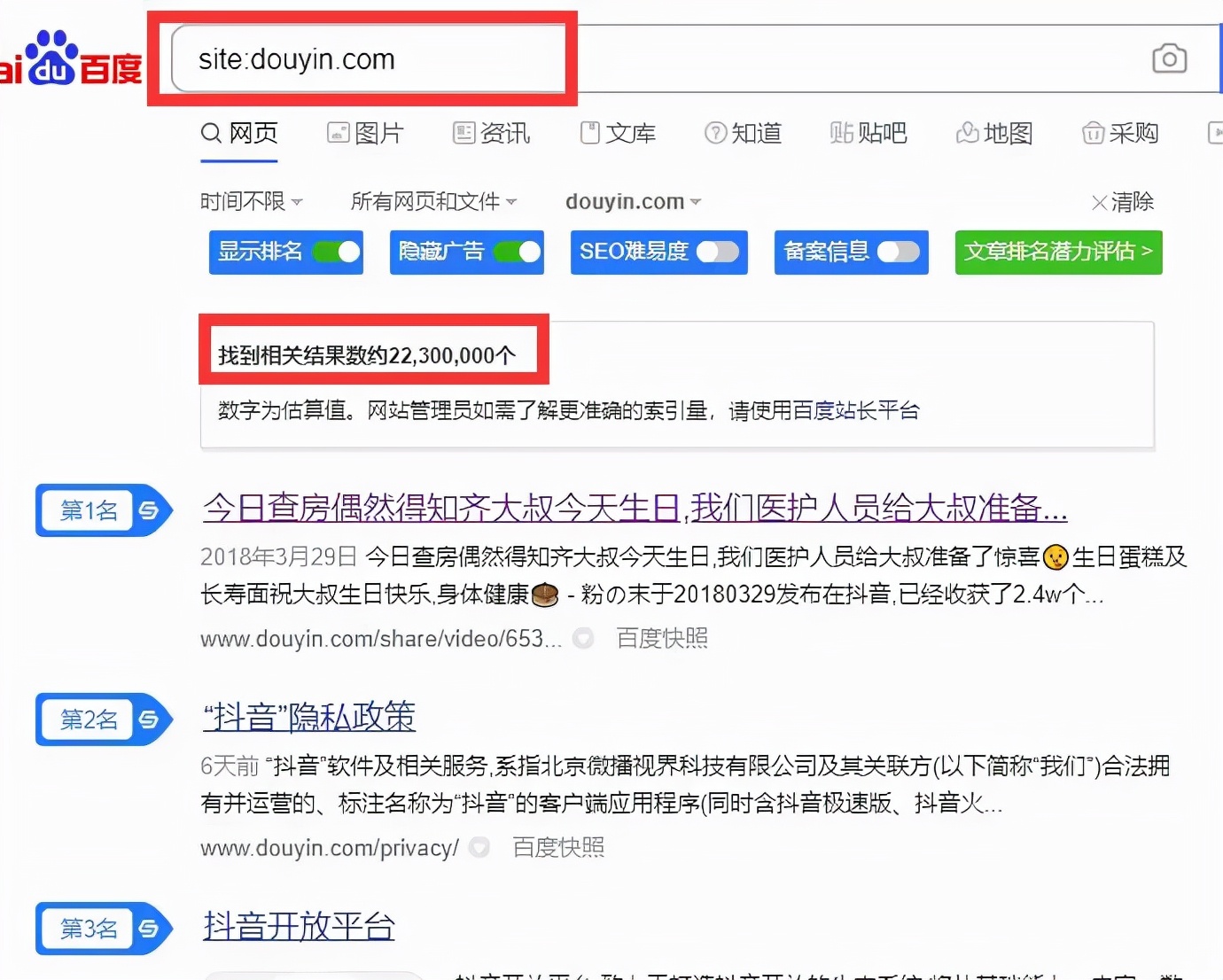Click the 文章排名潜力评估 green button
The width and height of the screenshot is (1223, 980).
(1057, 253)
